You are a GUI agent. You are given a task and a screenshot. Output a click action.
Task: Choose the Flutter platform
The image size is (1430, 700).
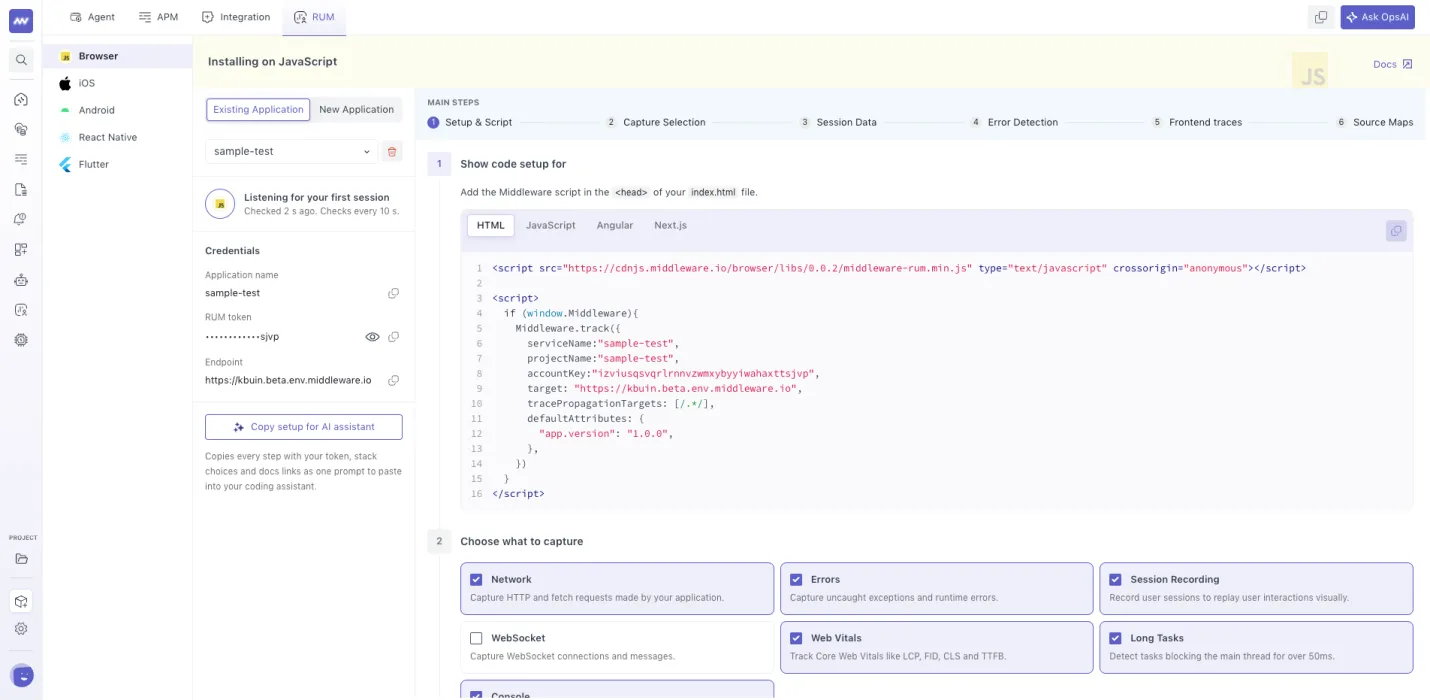pyautogui.click(x=117, y=164)
